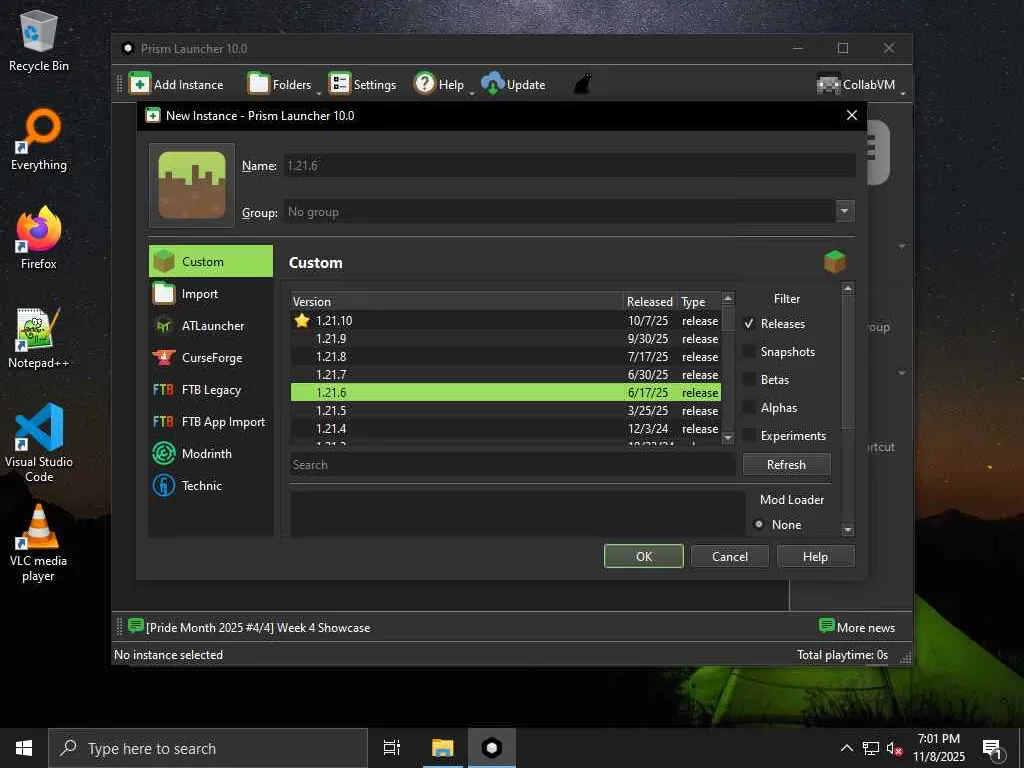The image size is (1024, 768).
Task: Click the taskbar search box
Action: (208, 748)
